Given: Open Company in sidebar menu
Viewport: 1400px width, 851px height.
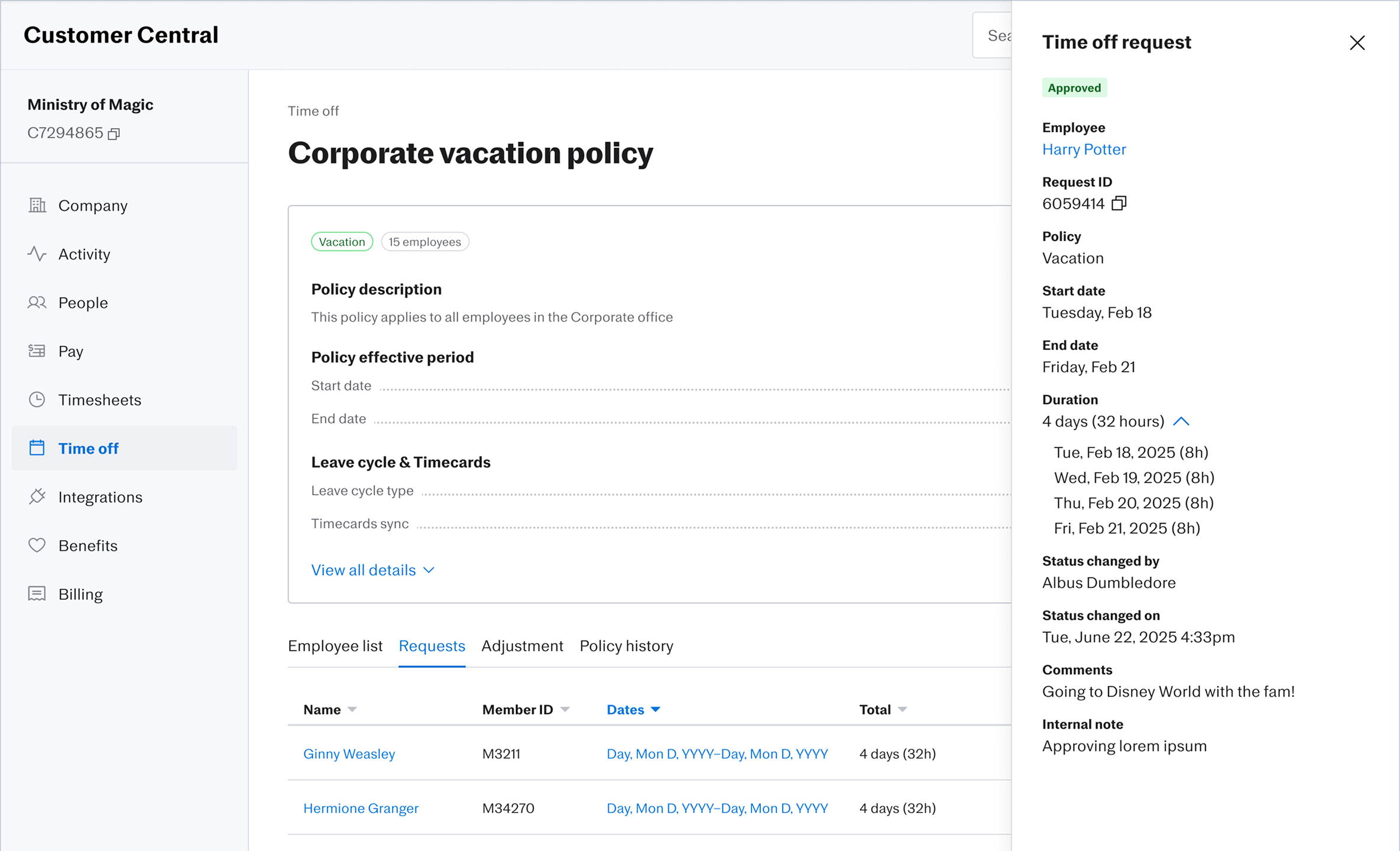Looking at the screenshot, I should point(124,205).
